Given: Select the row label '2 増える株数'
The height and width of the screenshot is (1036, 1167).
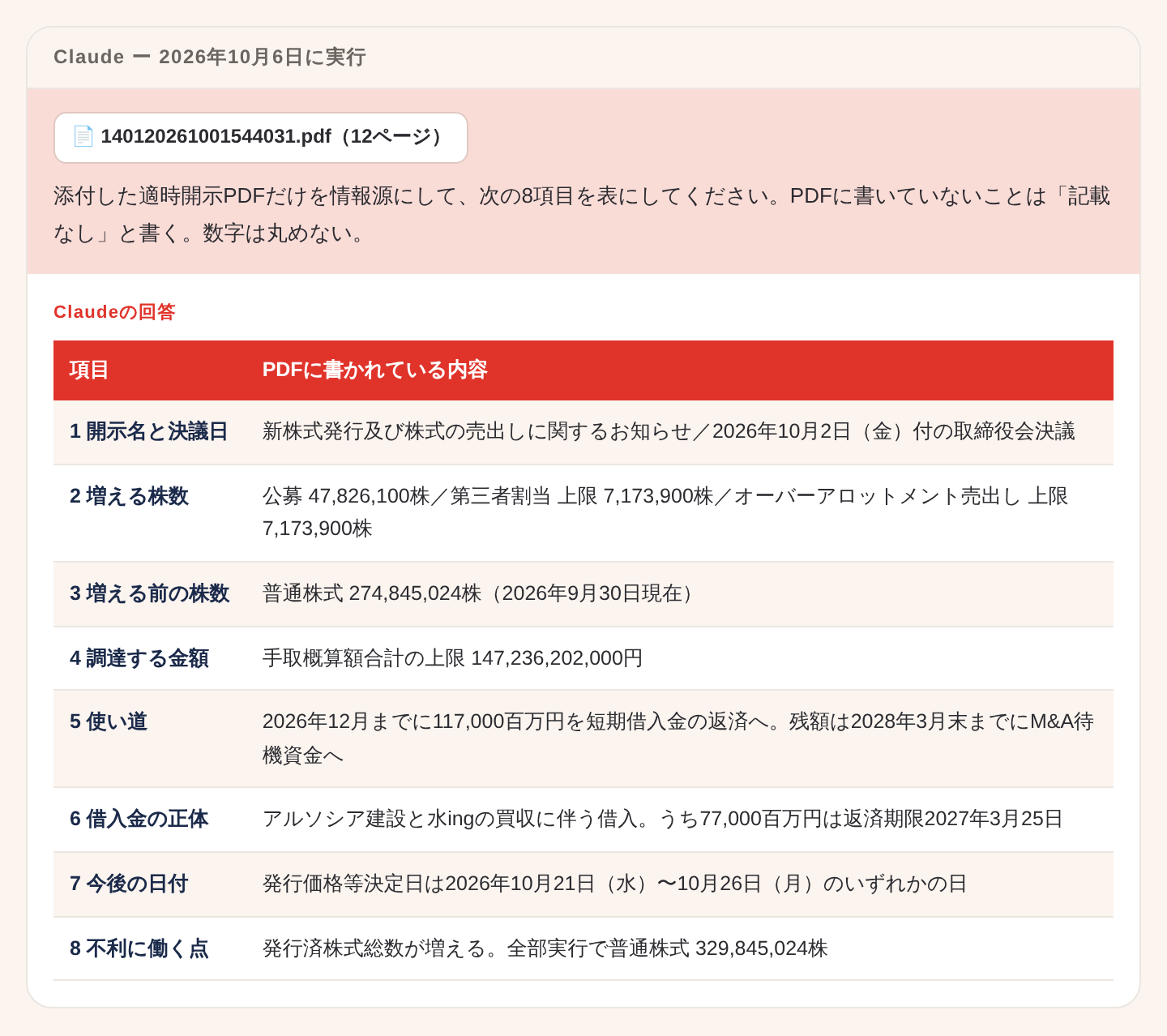Looking at the screenshot, I should click(129, 496).
